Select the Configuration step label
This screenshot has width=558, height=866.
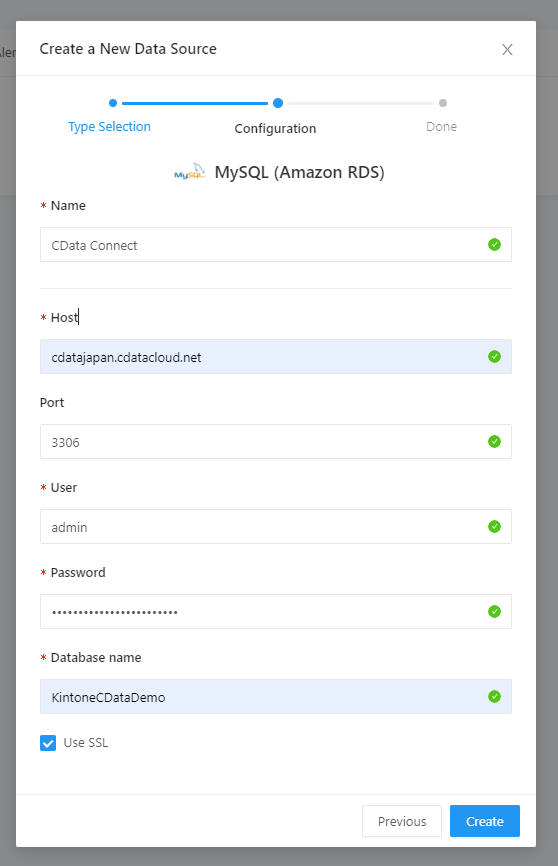[275, 129]
